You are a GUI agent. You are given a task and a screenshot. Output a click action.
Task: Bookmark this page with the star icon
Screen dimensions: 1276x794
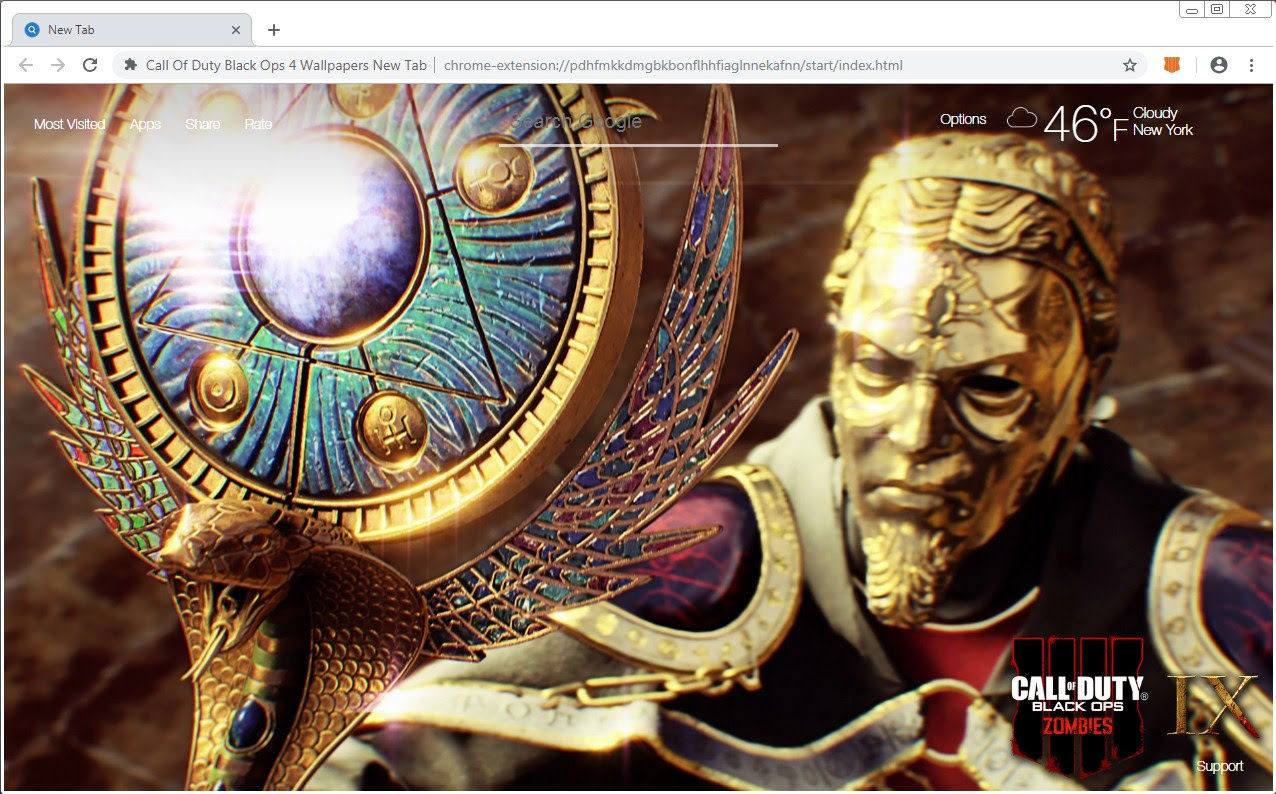(1130, 65)
